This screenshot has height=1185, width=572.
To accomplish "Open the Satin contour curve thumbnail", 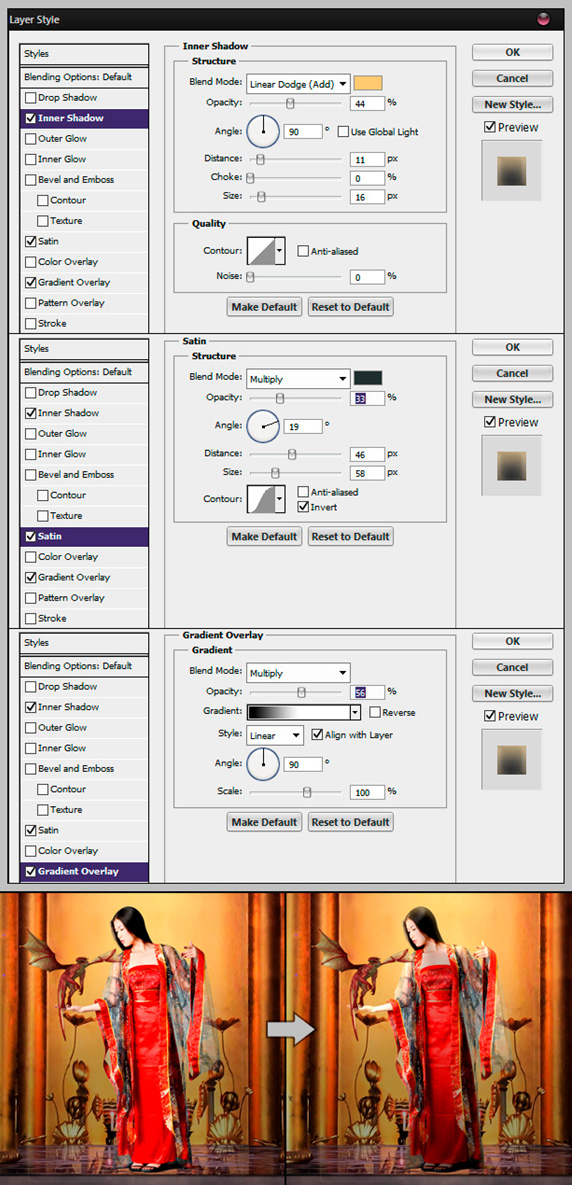I will tap(266, 499).
